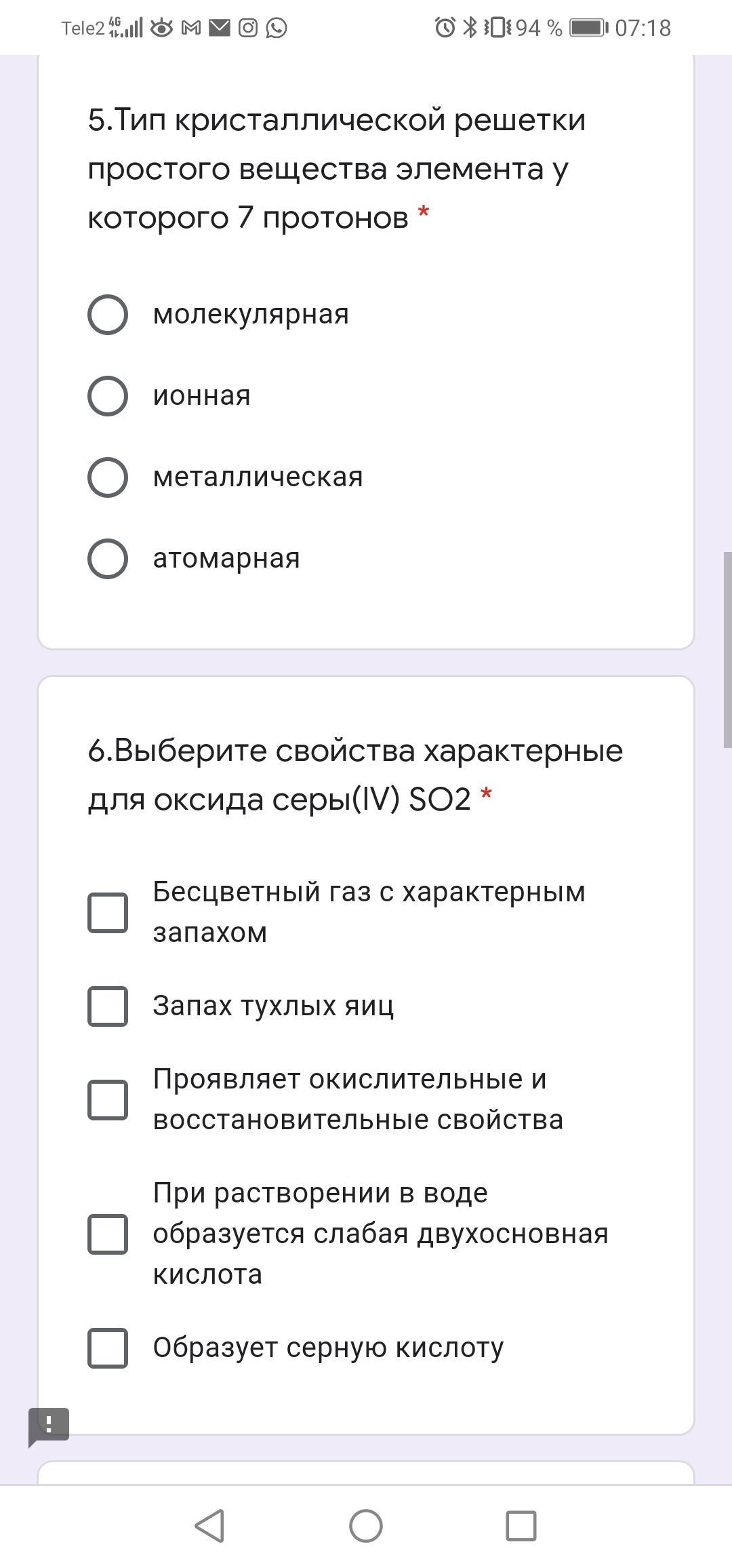The height and width of the screenshot is (1568, 732).
Task: Tap the Instagram notification icon
Action: 248,28
